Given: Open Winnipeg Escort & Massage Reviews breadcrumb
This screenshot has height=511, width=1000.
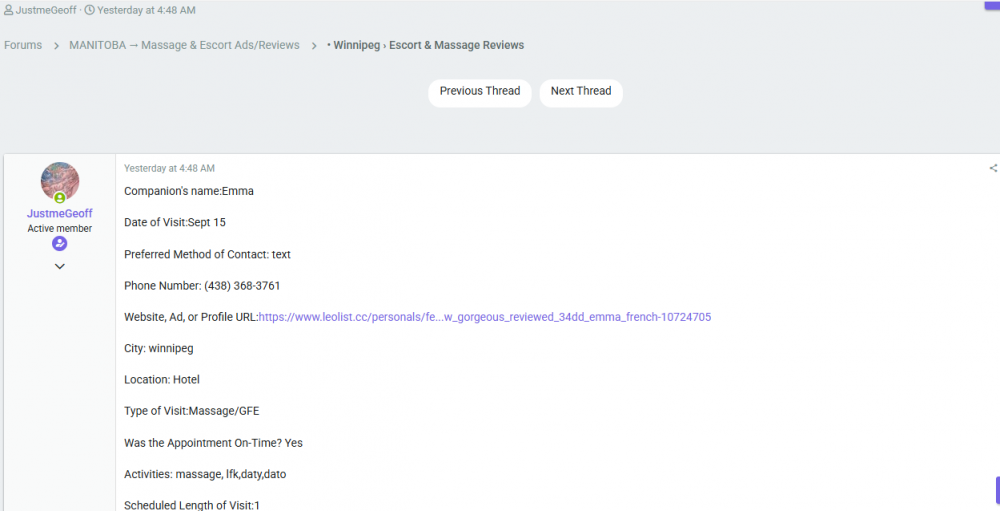Looking at the screenshot, I should click(428, 45).
